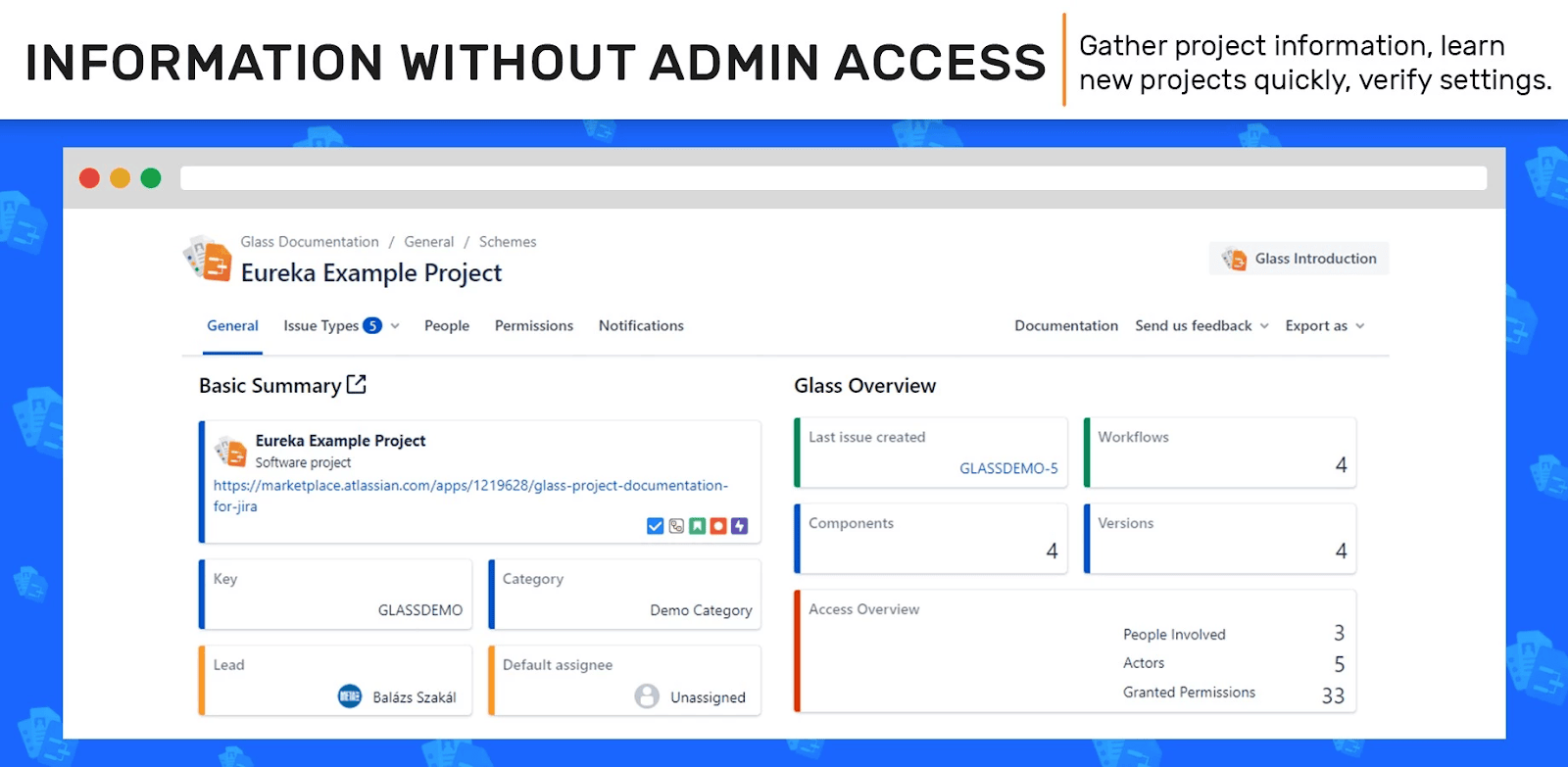The height and width of the screenshot is (767, 1568).
Task: Open the marketplace.atlassian.com project URL
Action: point(470,496)
